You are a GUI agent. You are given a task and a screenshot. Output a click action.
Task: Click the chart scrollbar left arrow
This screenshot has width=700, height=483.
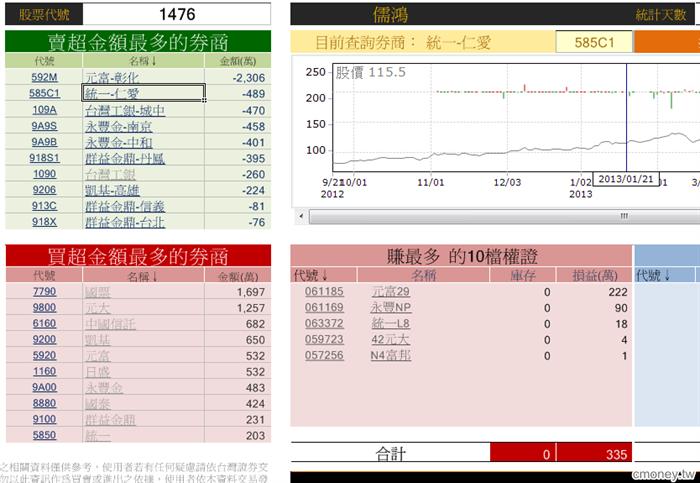[301, 217]
